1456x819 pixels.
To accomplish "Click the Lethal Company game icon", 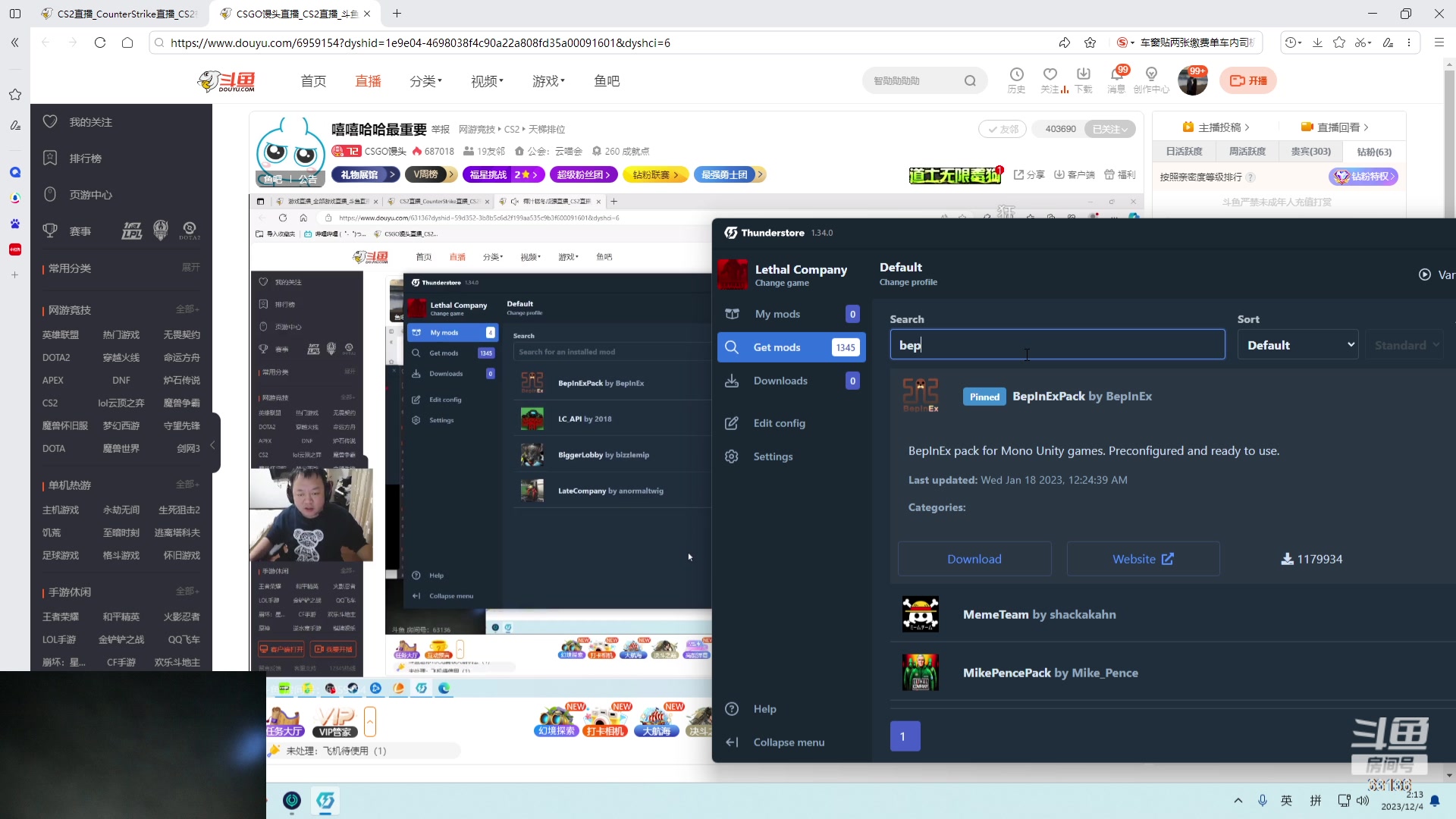I will (733, 275).
